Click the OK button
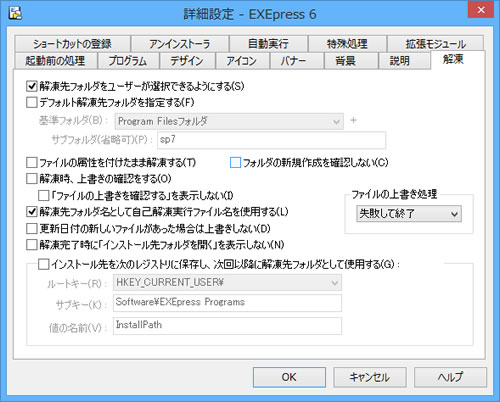 click(289, 377)
